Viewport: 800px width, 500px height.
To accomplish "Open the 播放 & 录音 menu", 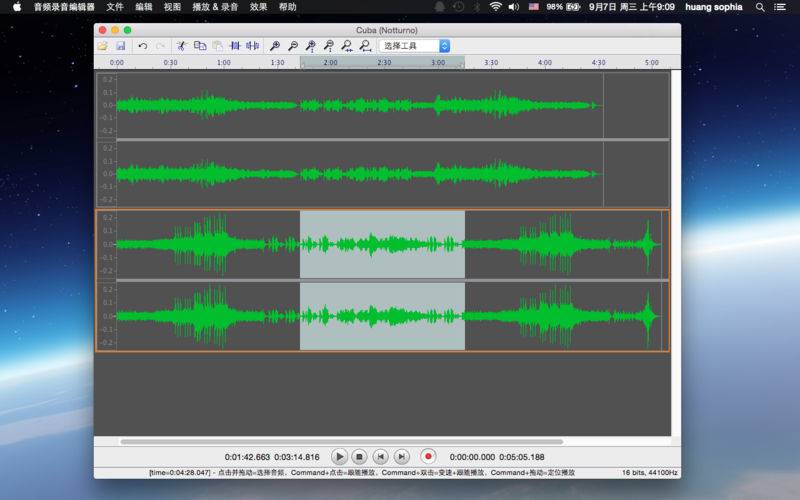I will pos(216,7).
